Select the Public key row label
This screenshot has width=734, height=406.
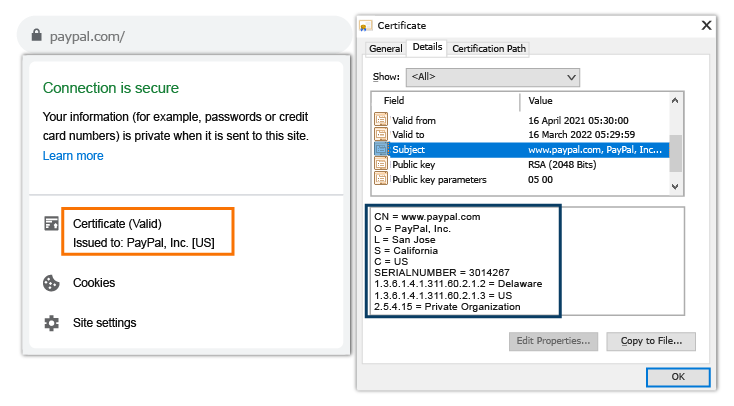tap(413, 164)
